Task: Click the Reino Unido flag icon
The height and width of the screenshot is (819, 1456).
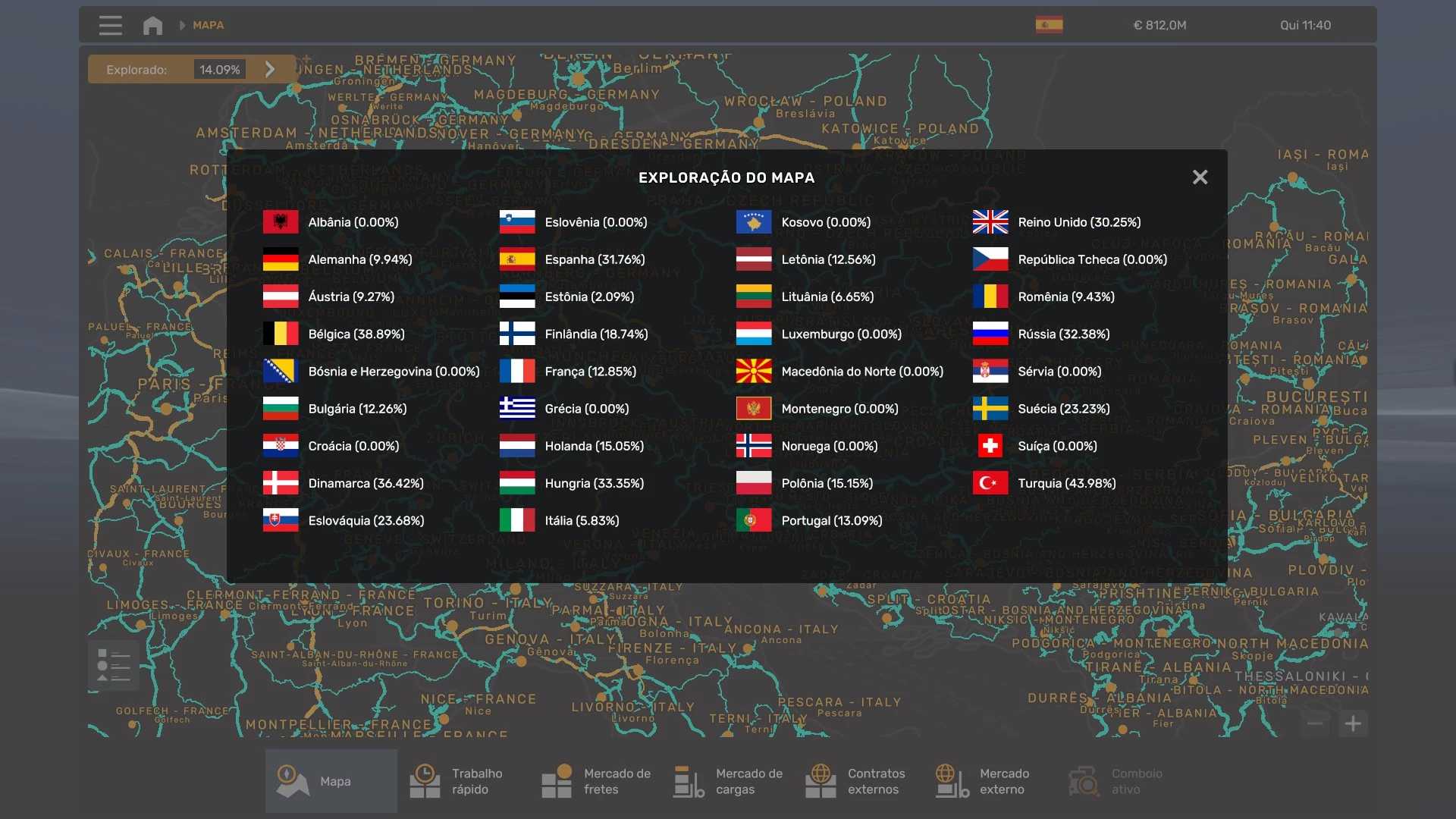Action: (990, 222)
